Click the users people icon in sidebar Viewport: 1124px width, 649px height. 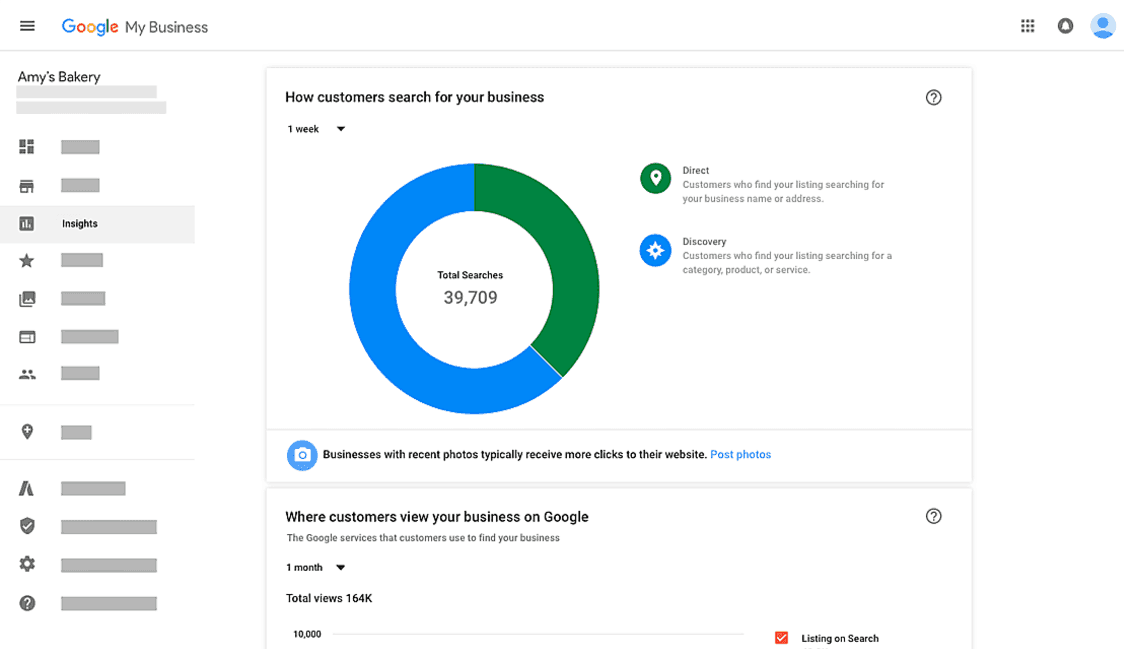pyautogui.click(x=27, y=374)
